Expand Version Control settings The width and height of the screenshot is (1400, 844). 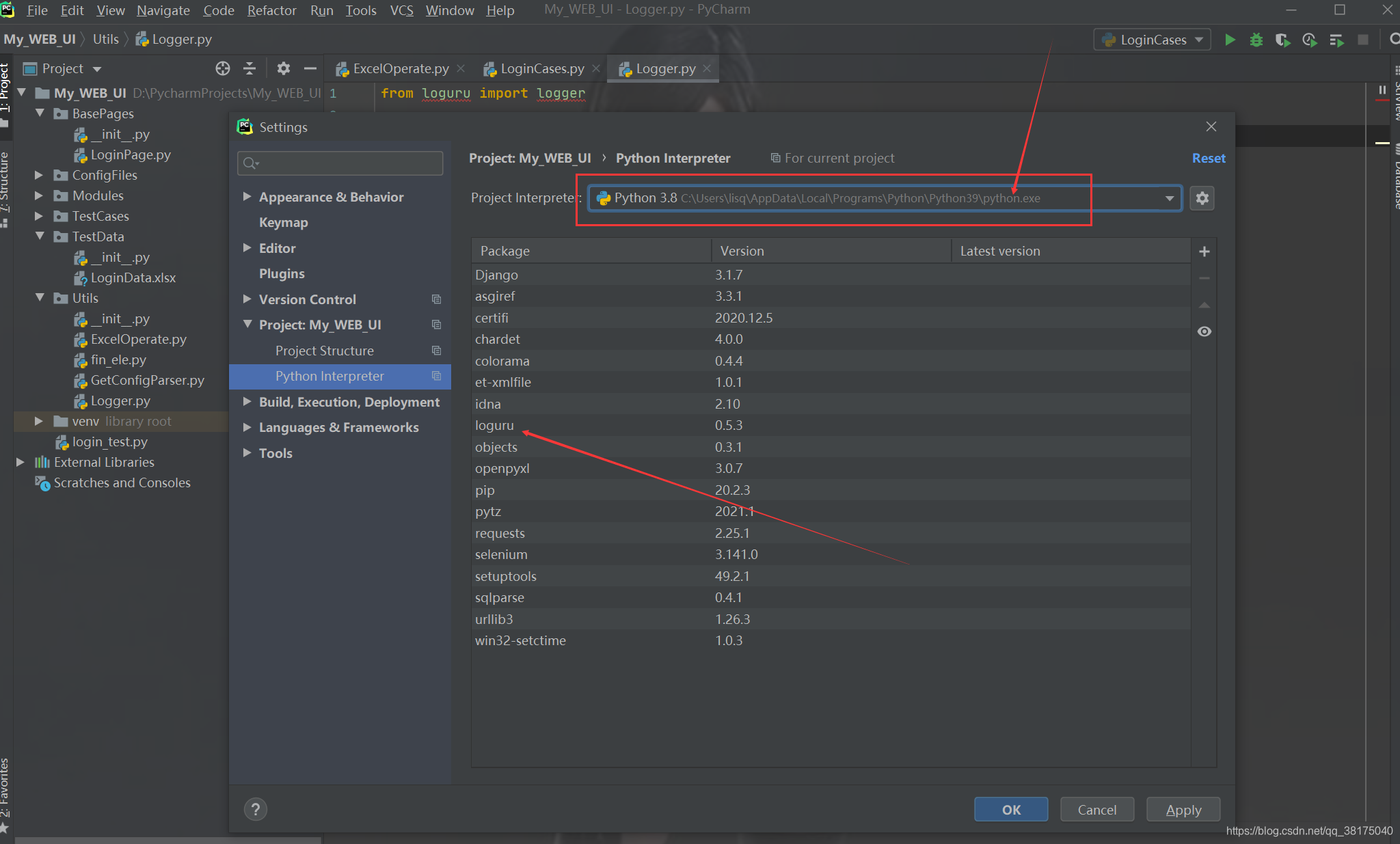[x=247, y=299]
